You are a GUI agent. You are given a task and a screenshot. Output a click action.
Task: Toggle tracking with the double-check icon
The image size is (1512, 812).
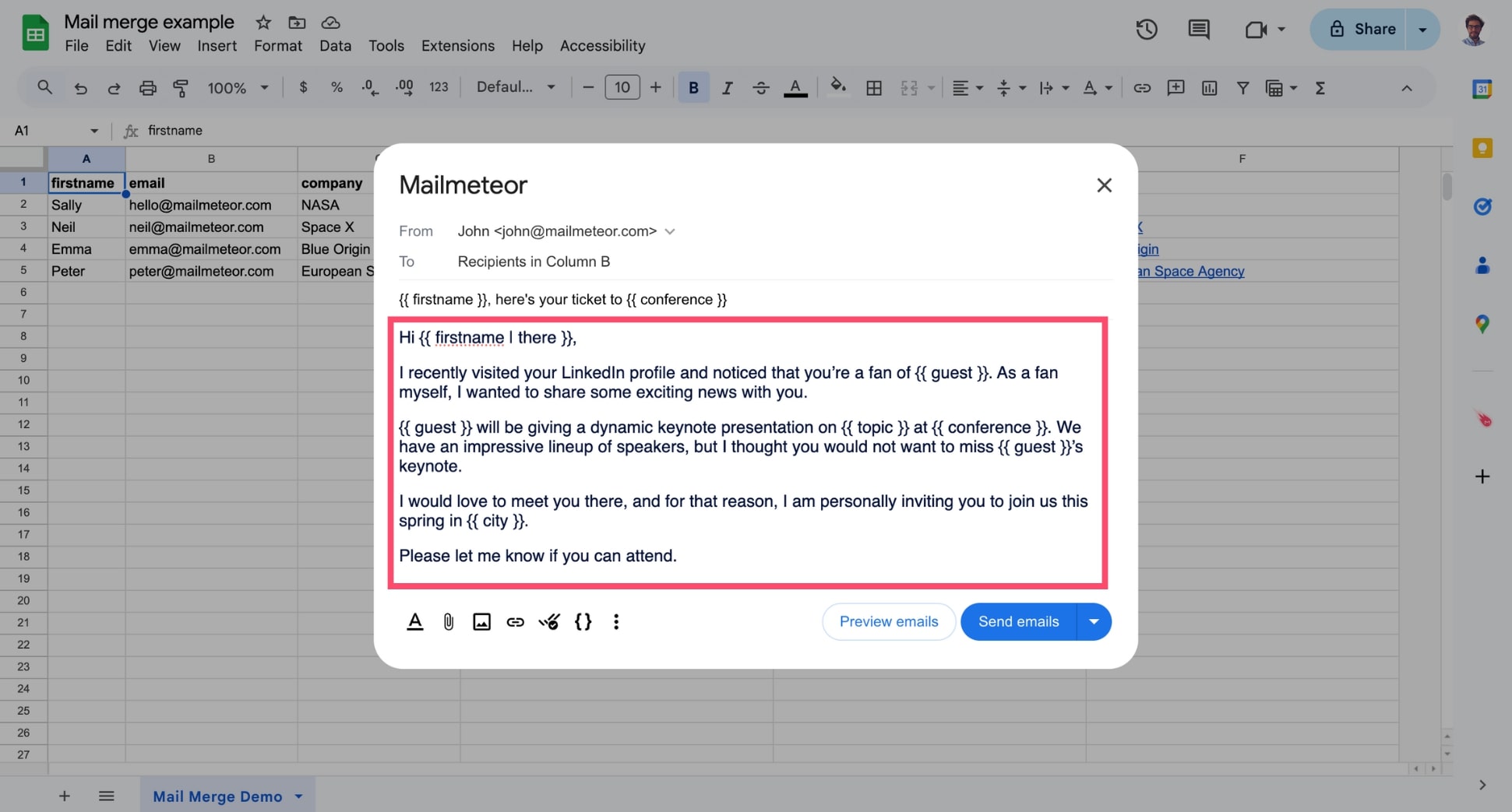[549, 621]
